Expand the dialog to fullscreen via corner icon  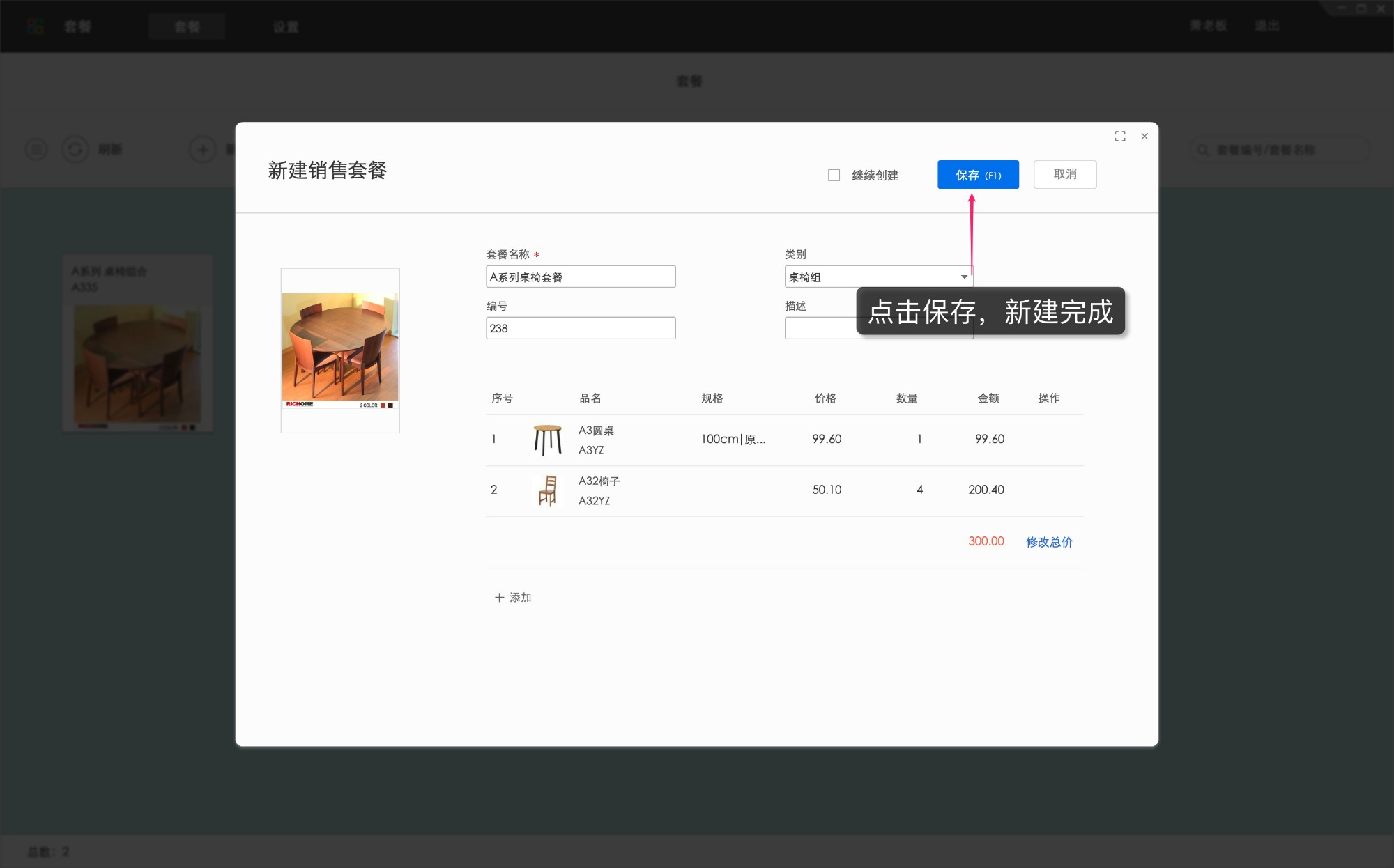[x=1120, y=136]
